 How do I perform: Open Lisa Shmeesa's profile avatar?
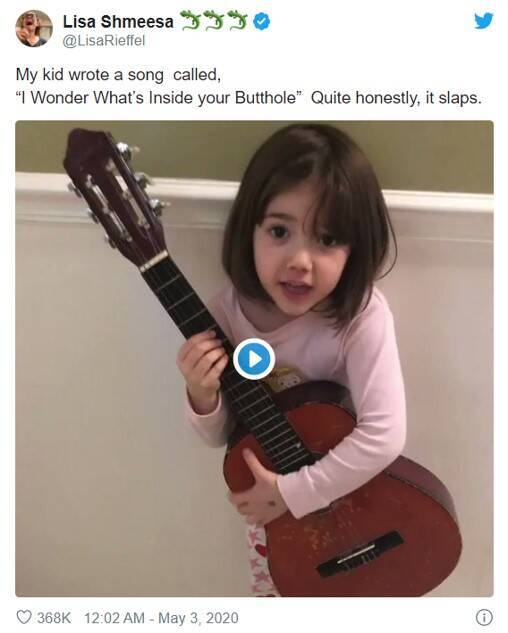pos(34,28)
